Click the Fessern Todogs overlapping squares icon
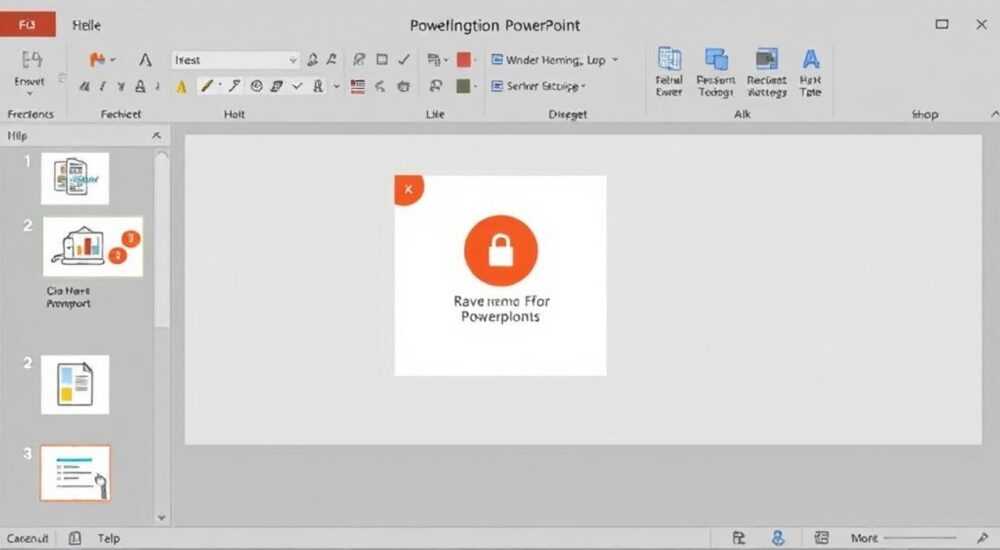 point(716,72)
